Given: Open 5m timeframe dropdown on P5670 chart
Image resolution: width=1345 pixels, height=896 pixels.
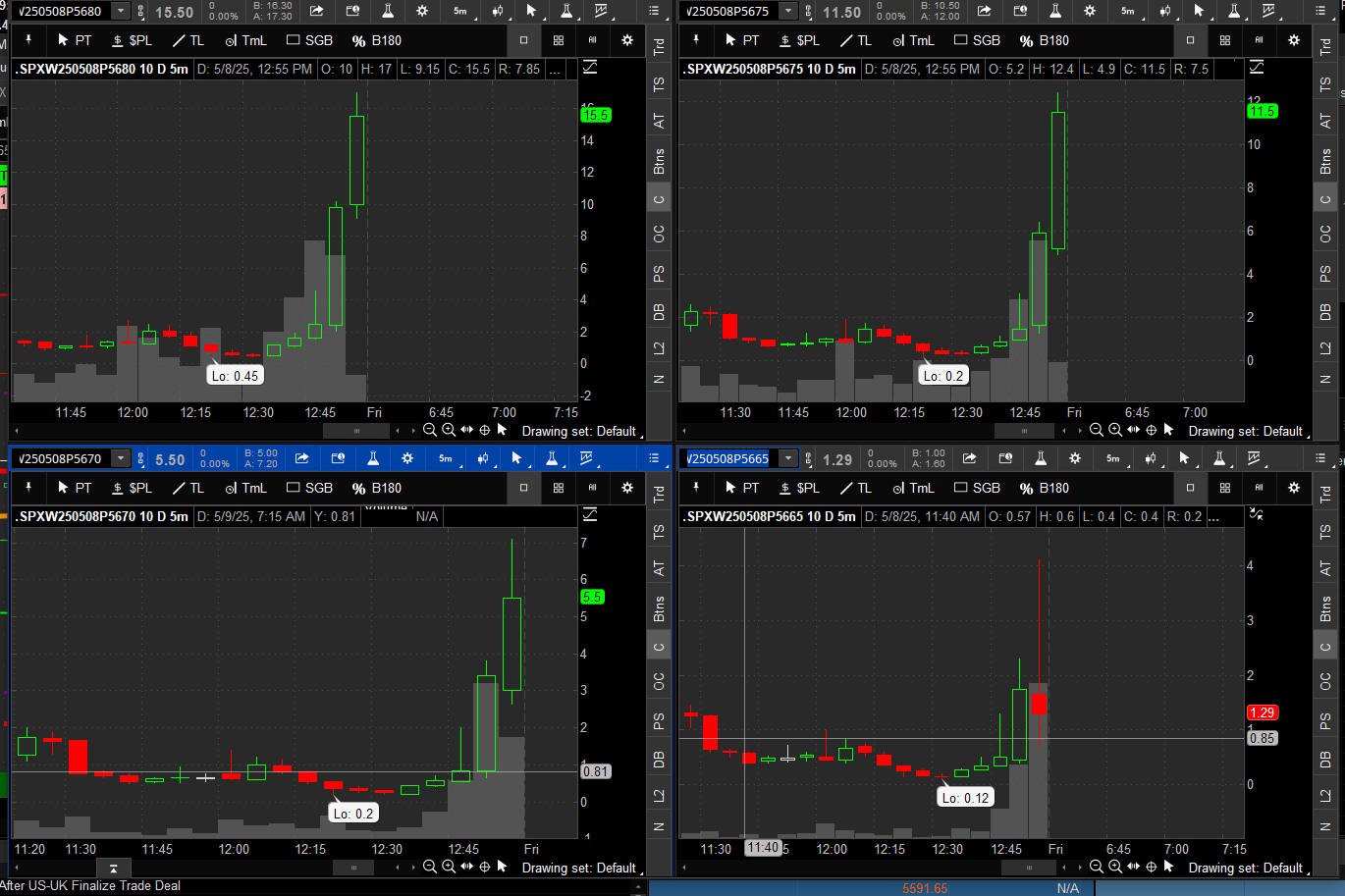Looking at the screenshot, I should (x=445, y=458).
